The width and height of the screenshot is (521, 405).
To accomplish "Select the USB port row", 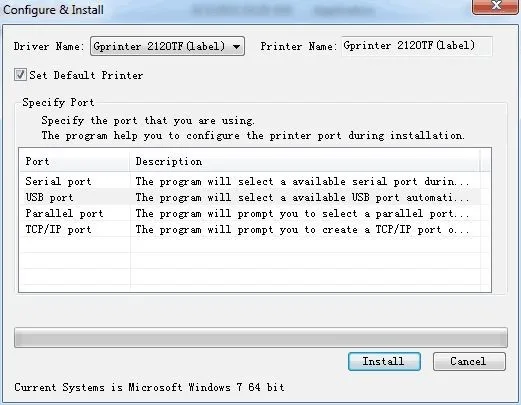I will tap(250, 197).
